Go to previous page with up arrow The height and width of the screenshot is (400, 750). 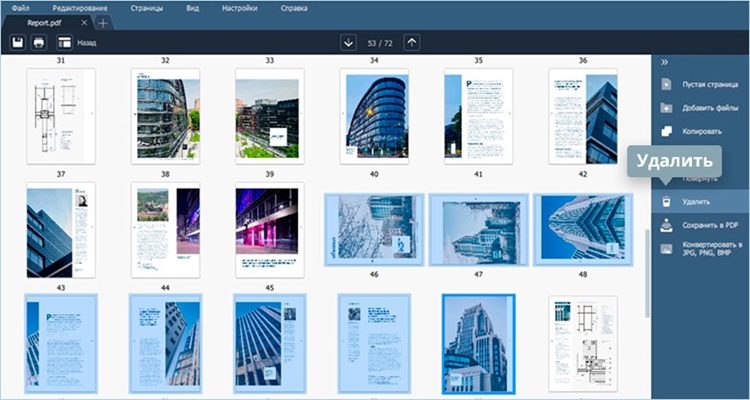tap(412, 42)
